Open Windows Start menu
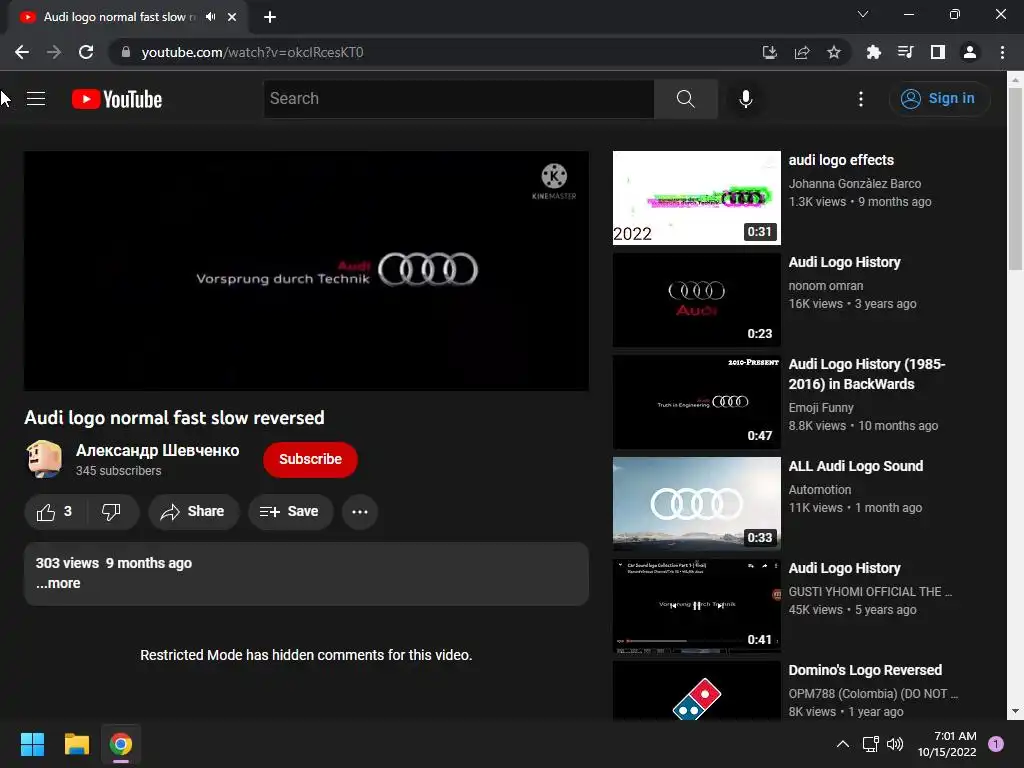1024x768 pixels. pos(32,744)
